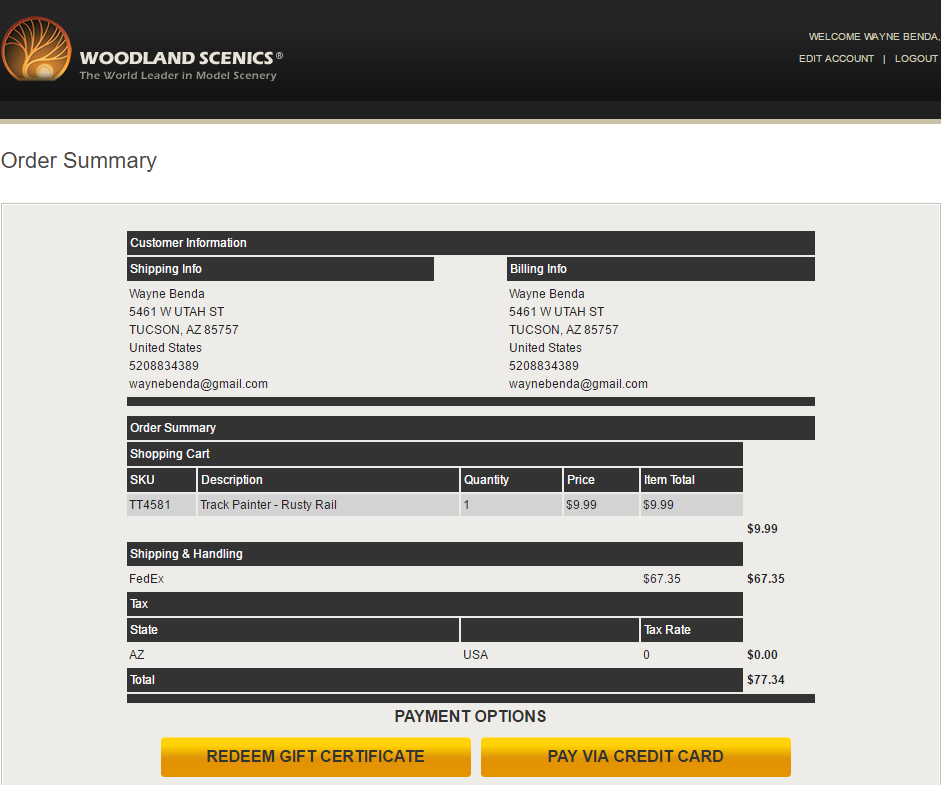The image size is (941, 785).
Task: Select the SKU value TT4581
Action: tap(149, 505)
